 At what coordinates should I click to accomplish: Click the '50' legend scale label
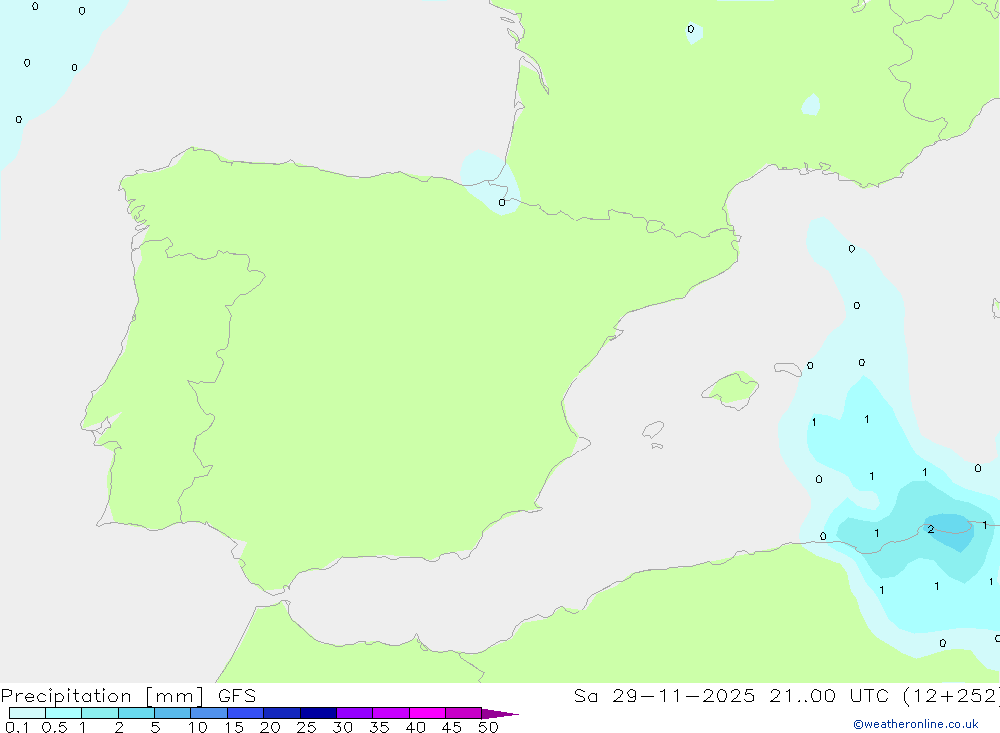click(488, 727)
